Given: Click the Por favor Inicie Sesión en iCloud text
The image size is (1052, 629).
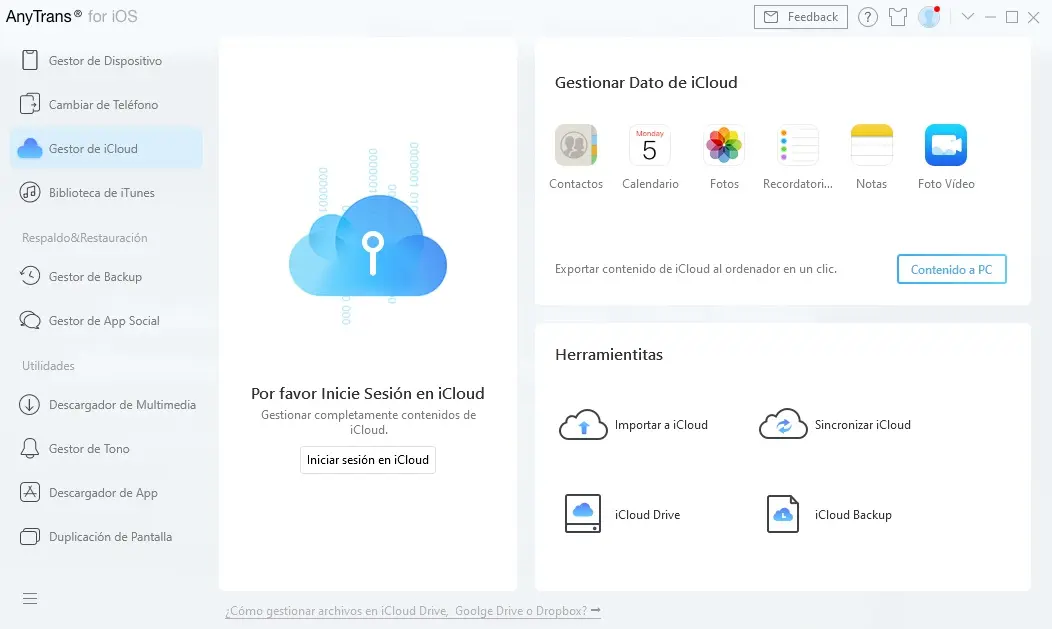Looking at the screenshot, I should (368, 393).
